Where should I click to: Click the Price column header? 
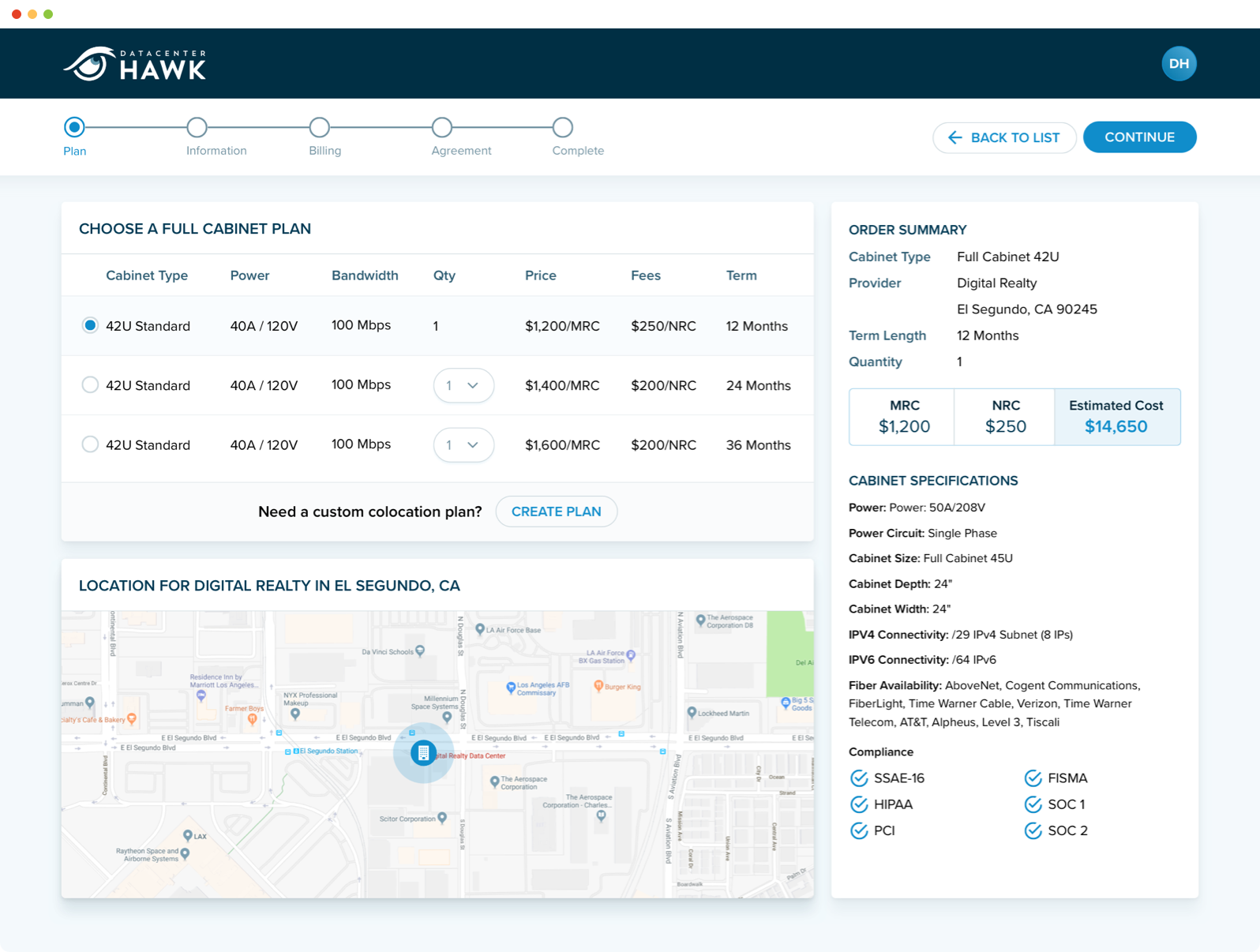[541, 275]
